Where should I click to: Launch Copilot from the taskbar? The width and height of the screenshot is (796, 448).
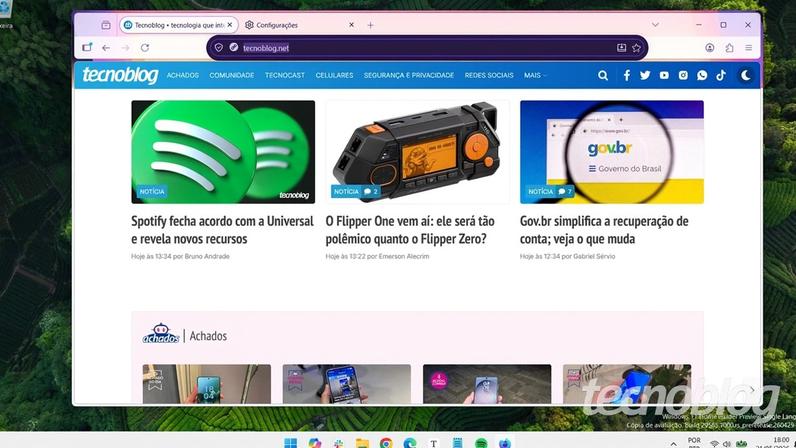point(315,442)
